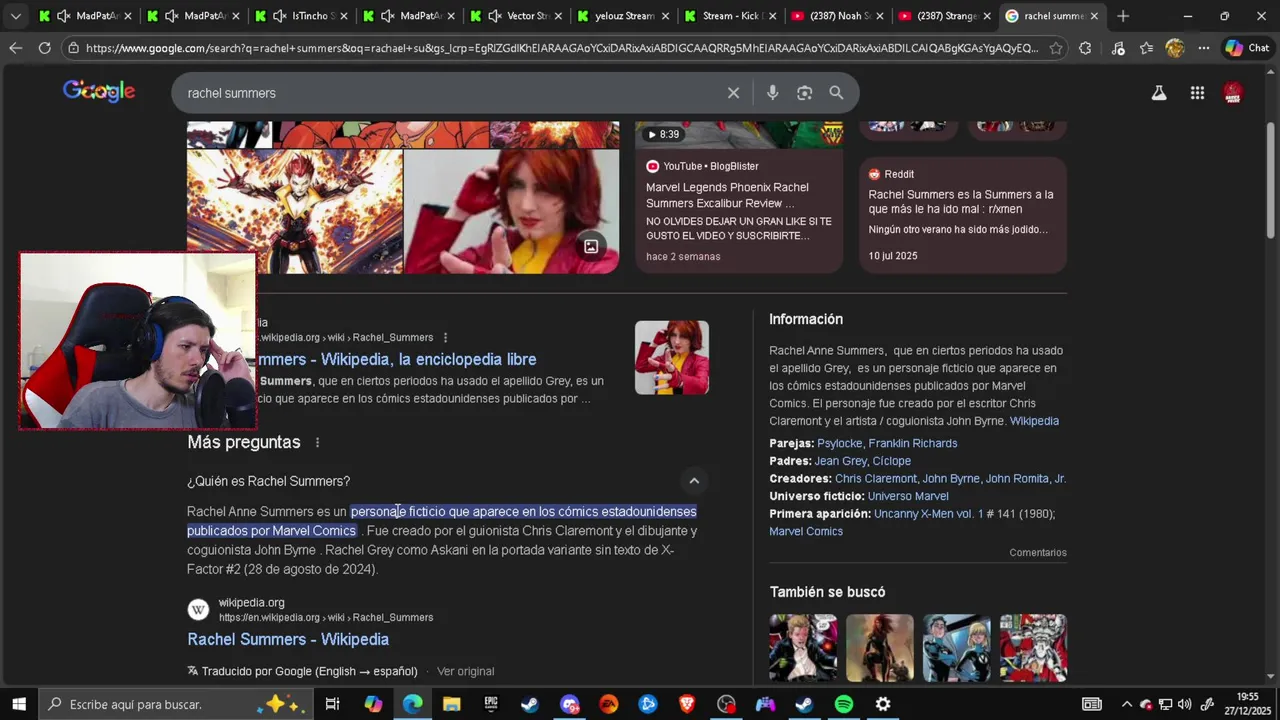
Task: Click Ver original translation link
Action: 465,671
